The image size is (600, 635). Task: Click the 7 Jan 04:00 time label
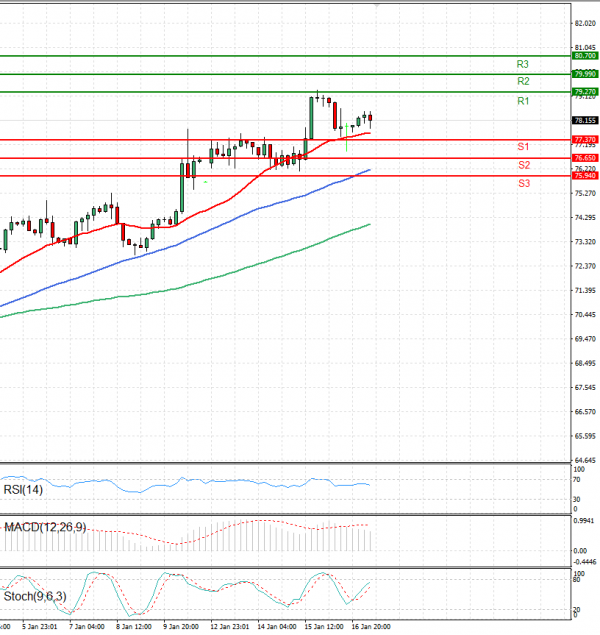87,626
